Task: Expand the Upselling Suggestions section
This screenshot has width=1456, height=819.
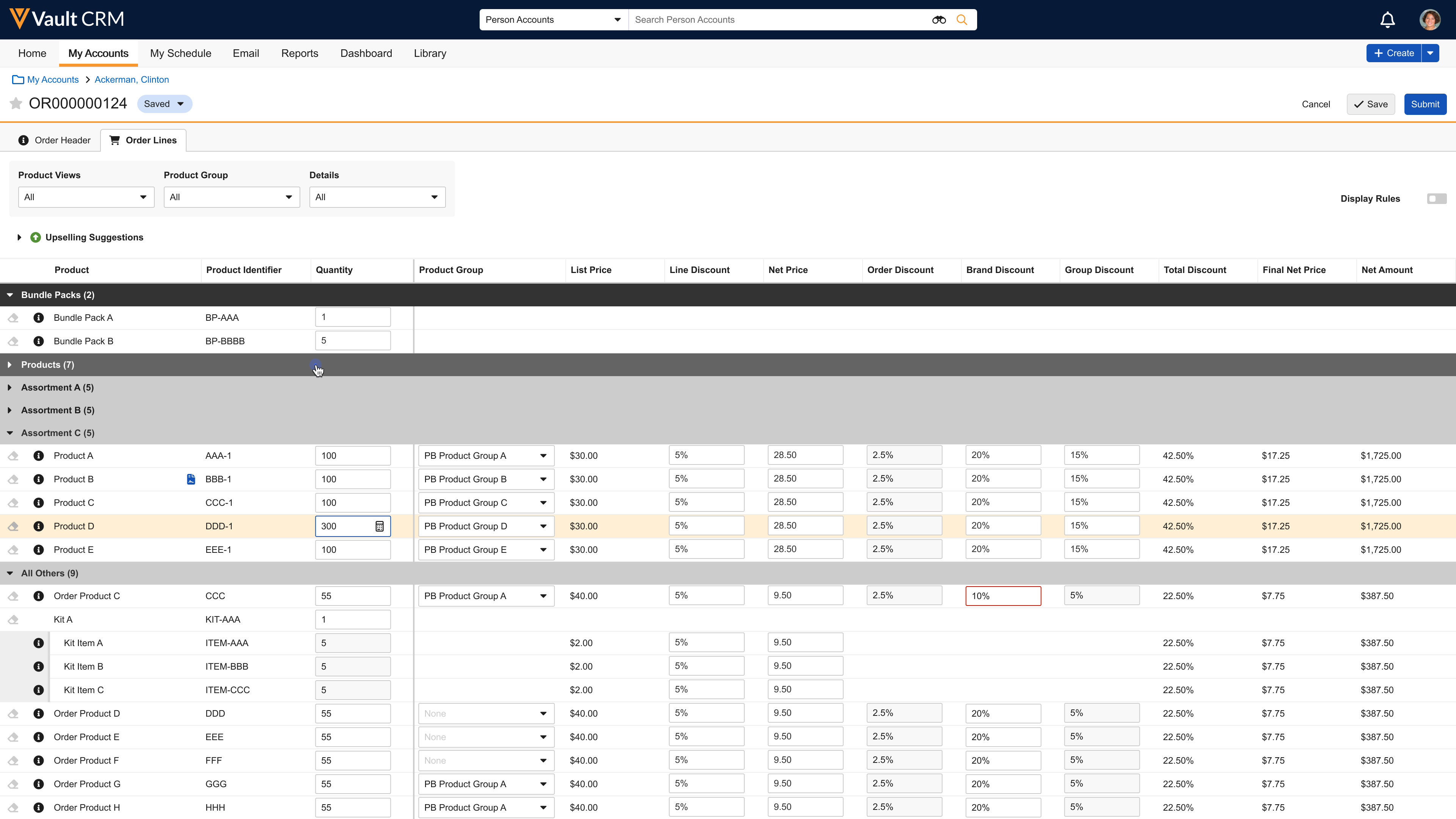Action: click(19, 237)
